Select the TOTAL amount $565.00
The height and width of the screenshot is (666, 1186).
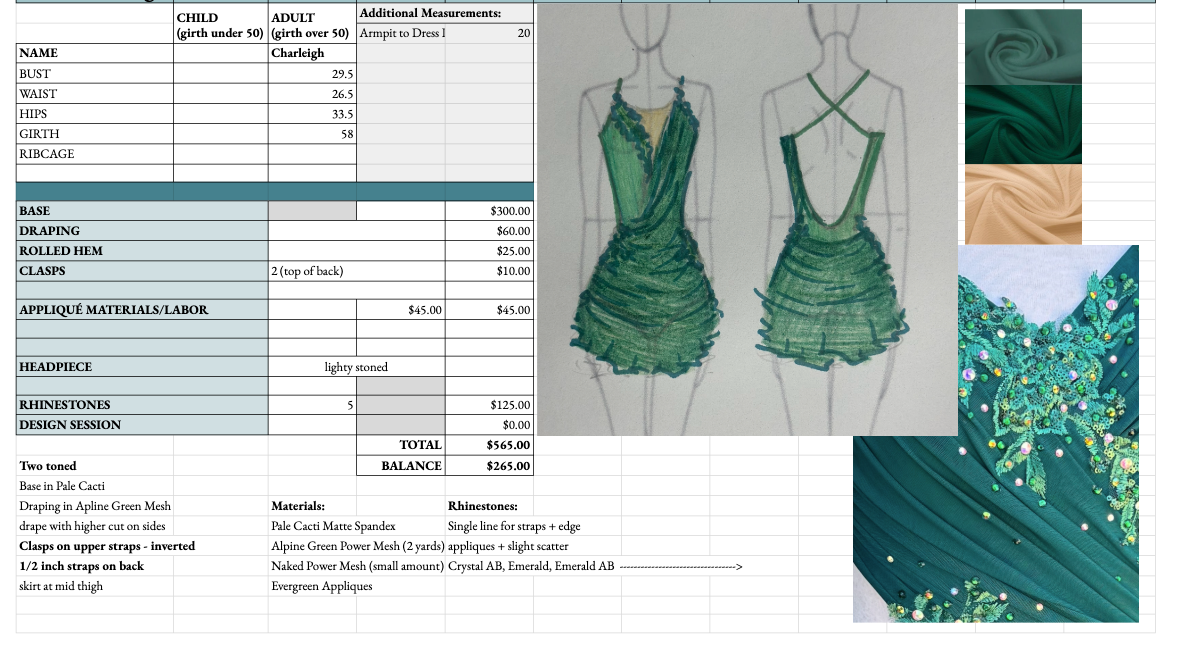(x=489, y=445)
